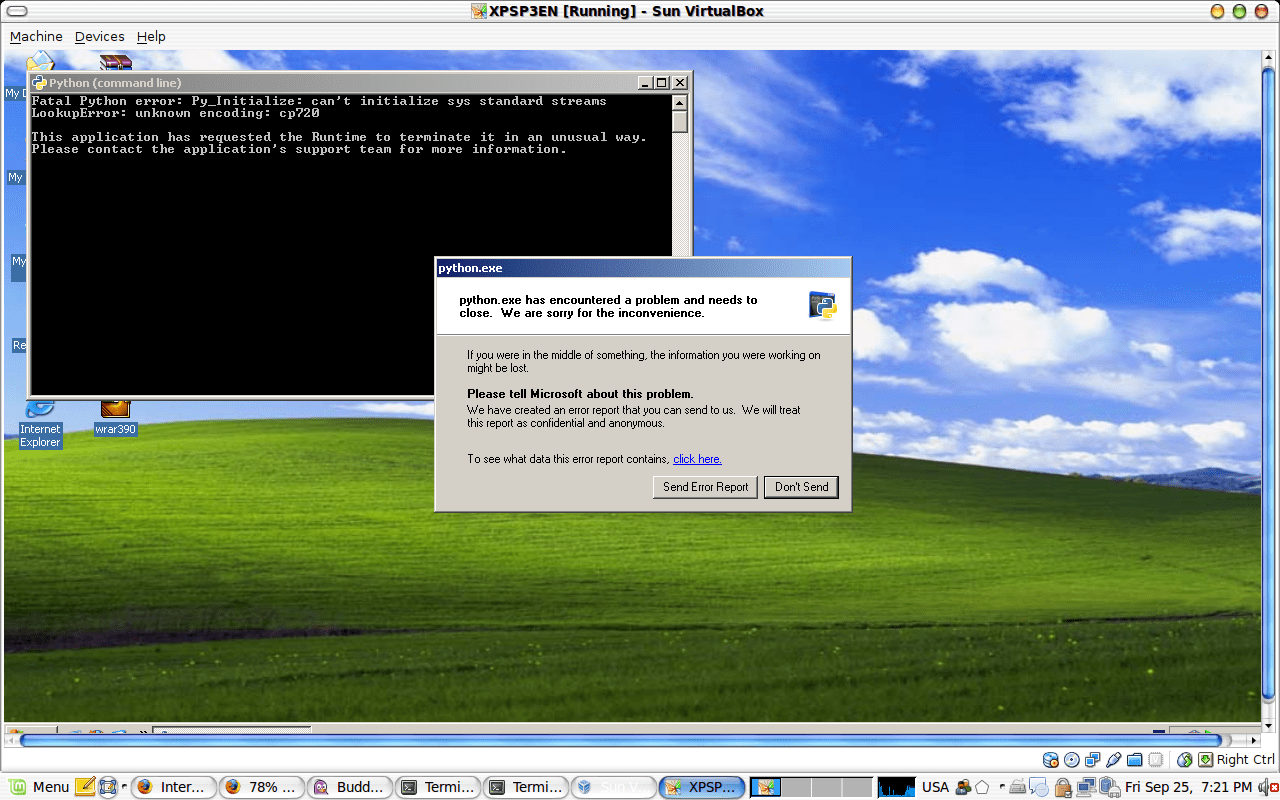Image resolution: width=1280 pixels, height=800 pixels.
Task: Switch to 'Inter...' Firefox taskbar window
Action: (174, 787)
